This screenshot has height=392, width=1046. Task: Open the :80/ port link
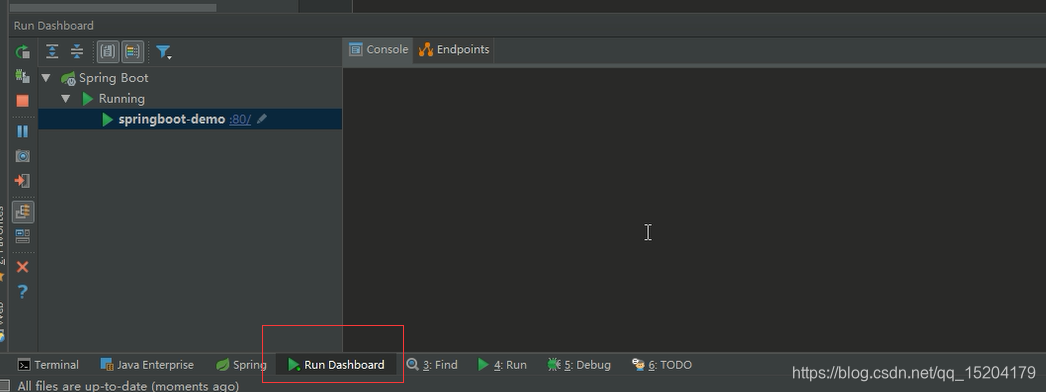coord(240,119)
